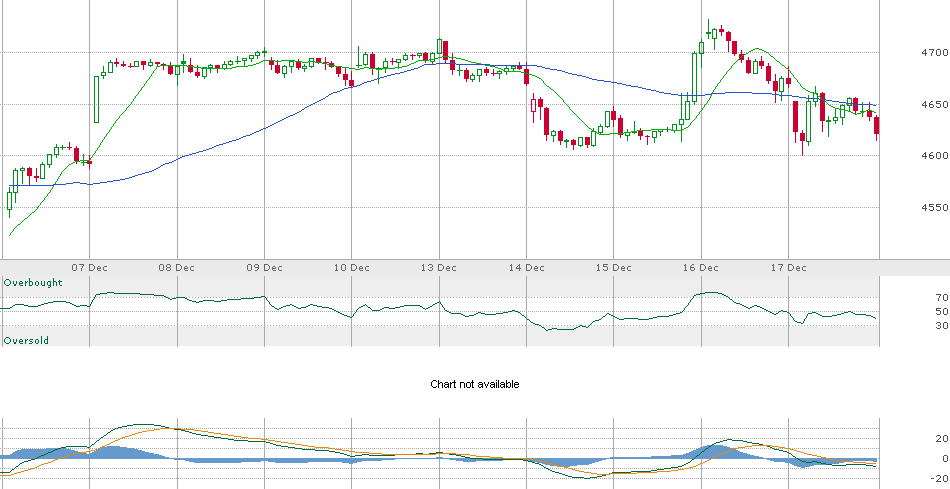Click the RSI 50 level label
950x489 pixels.
[942, 311]
